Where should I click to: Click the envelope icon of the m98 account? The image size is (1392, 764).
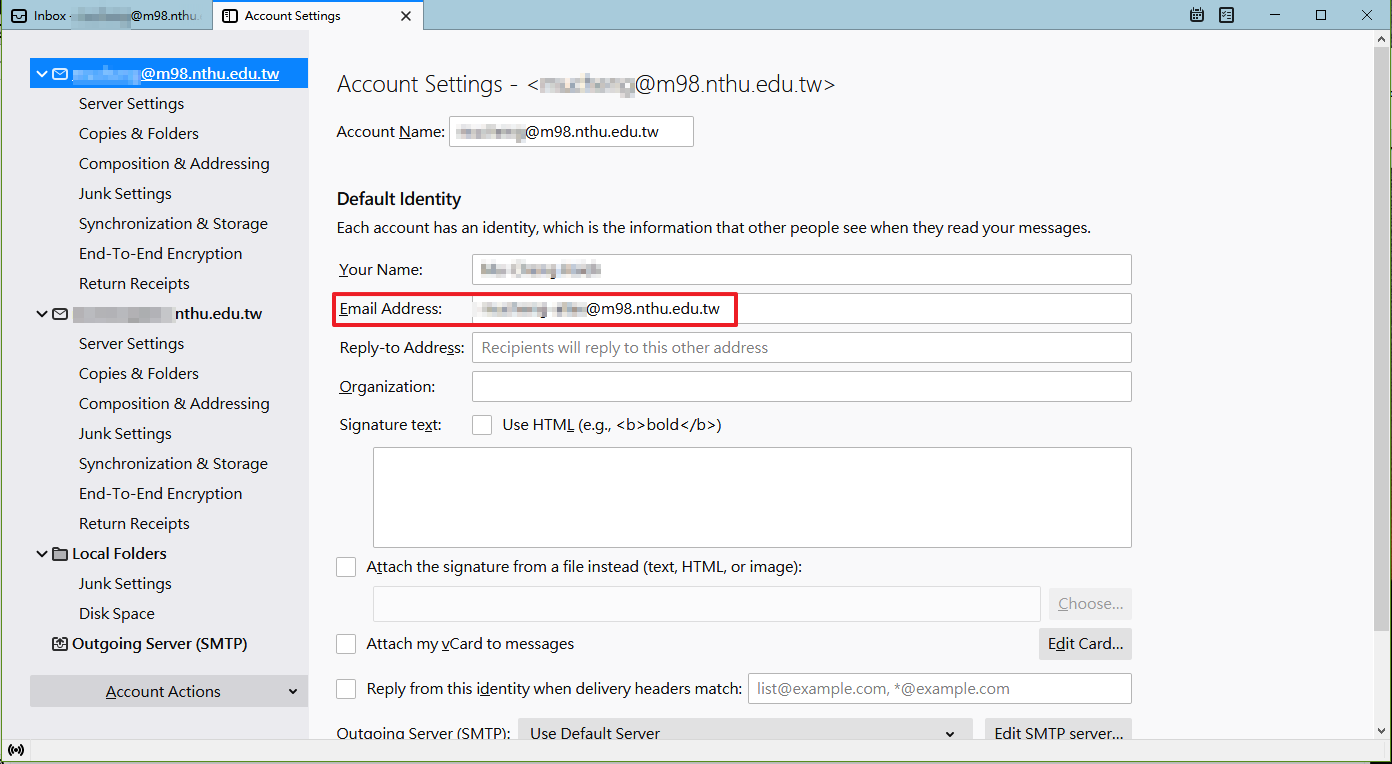coord(60,74)
